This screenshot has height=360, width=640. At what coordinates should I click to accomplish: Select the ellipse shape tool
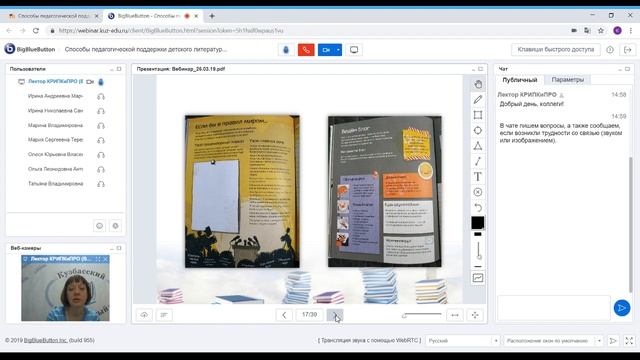pos(478,131)
